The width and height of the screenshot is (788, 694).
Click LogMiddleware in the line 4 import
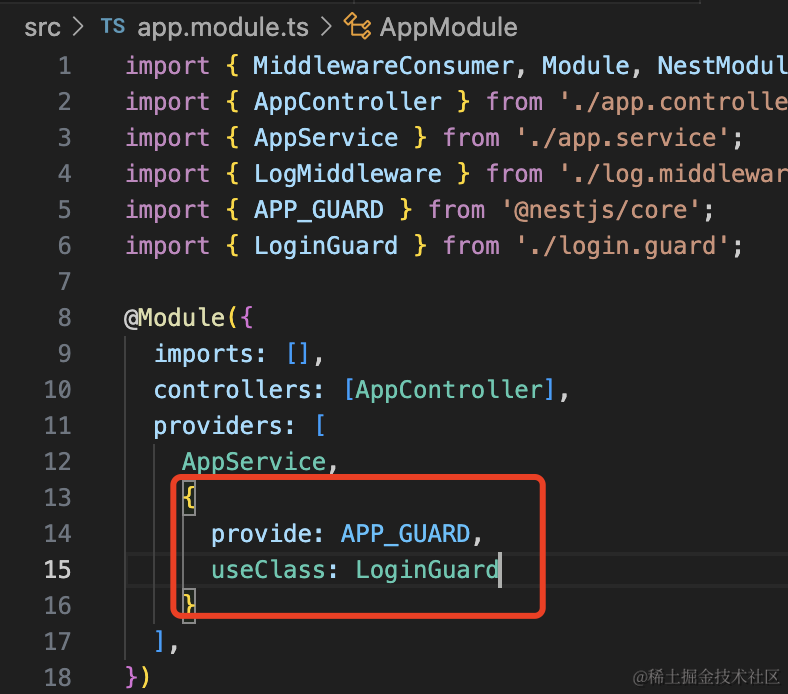(x=347, y=174)
